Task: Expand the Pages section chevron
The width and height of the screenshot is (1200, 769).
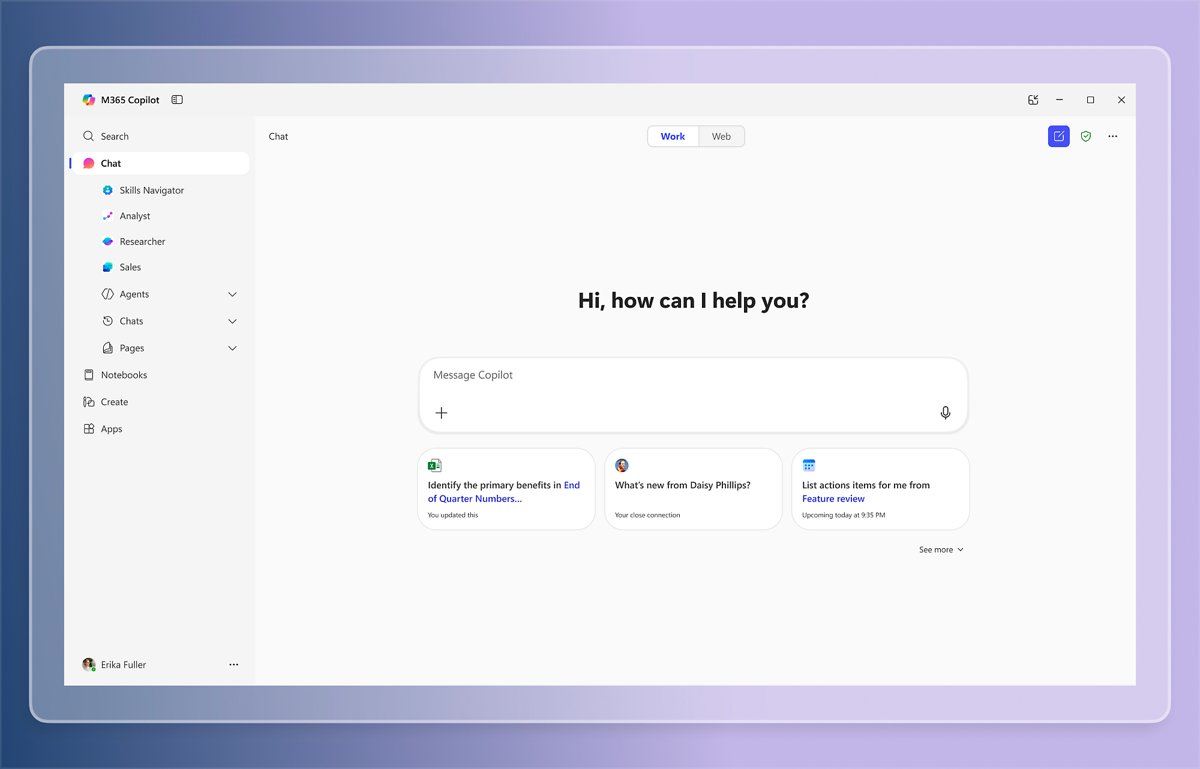Action: pos(233,348)
